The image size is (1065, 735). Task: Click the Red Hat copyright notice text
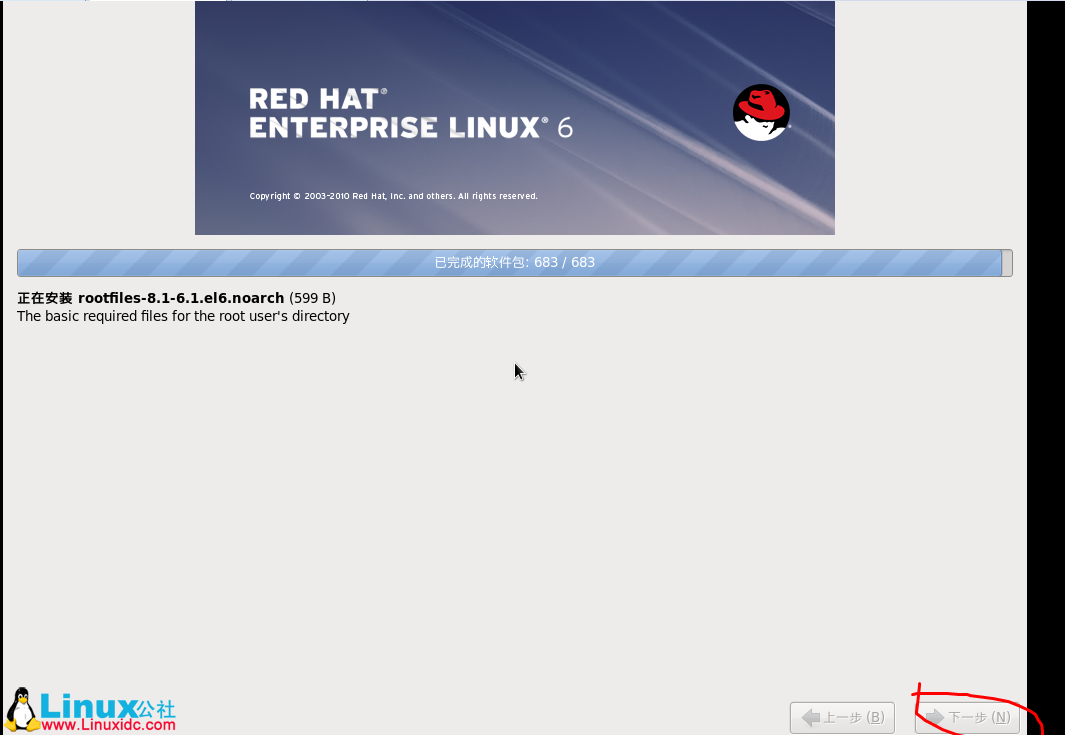pyautogui.click(x=396, y=196)
